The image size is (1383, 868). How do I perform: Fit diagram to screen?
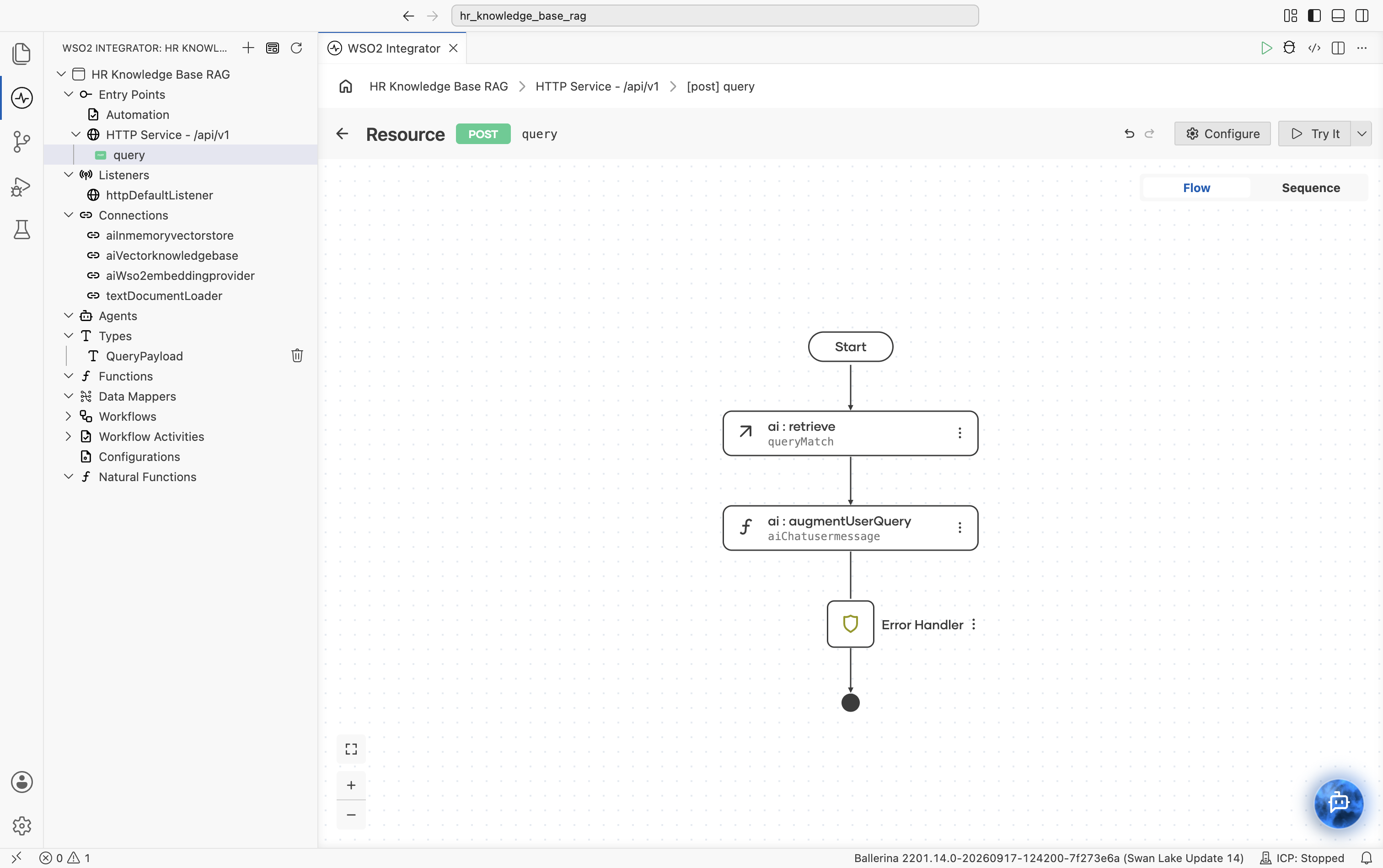coord(351,749)
